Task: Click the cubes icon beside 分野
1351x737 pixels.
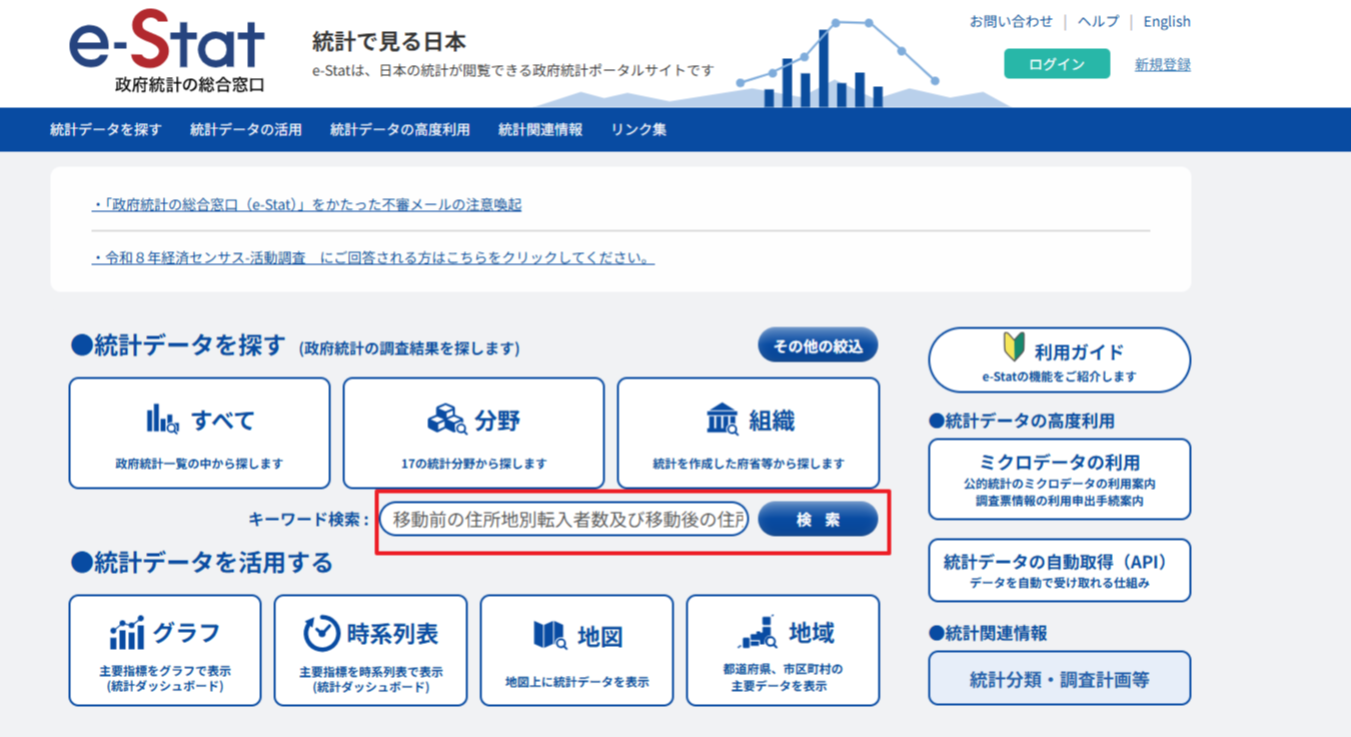Action: [447, 420]
